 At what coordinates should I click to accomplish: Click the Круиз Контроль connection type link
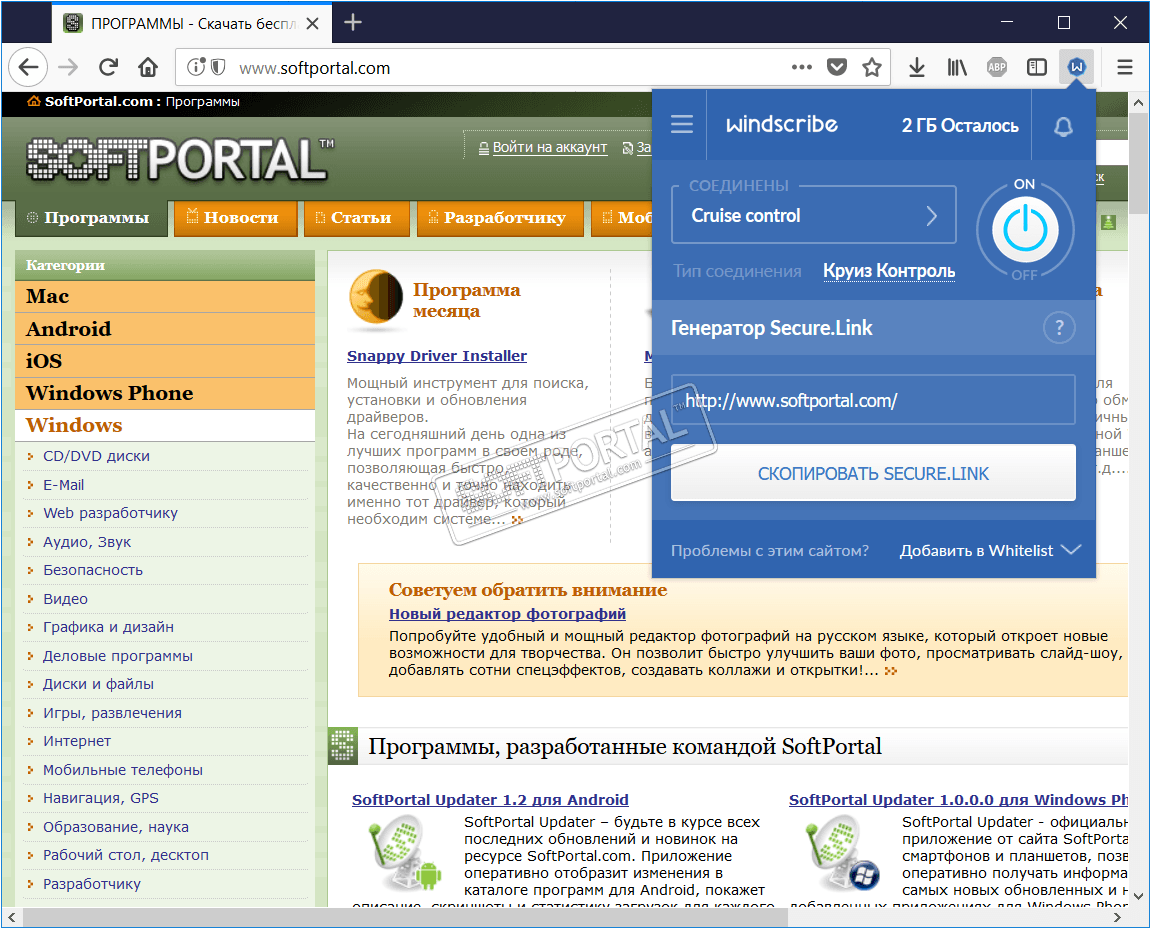[x=889, y=271]
